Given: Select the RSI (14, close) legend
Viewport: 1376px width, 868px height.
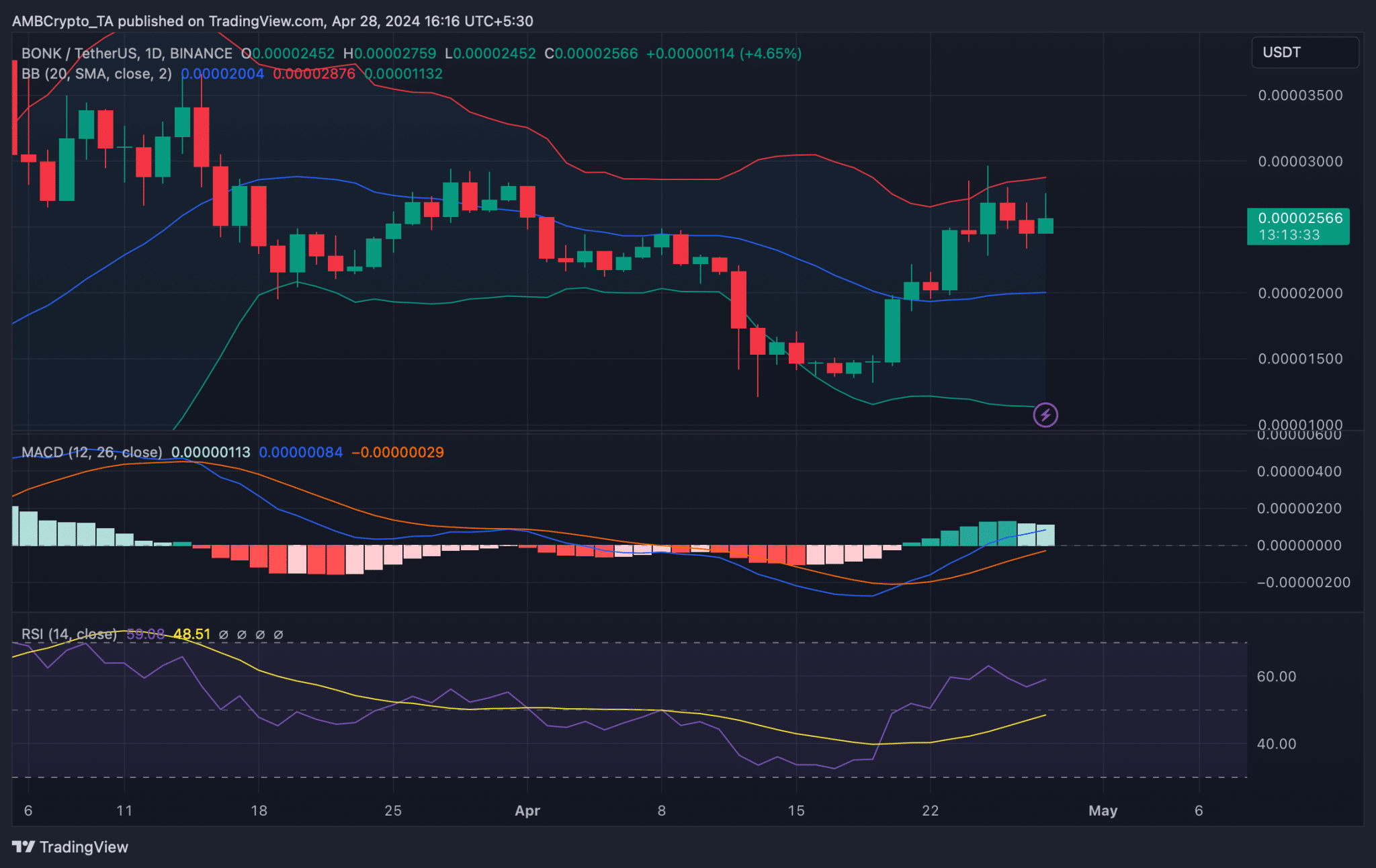Looking at the screenshot, I should pyautogui.click(x=69, y=634).
